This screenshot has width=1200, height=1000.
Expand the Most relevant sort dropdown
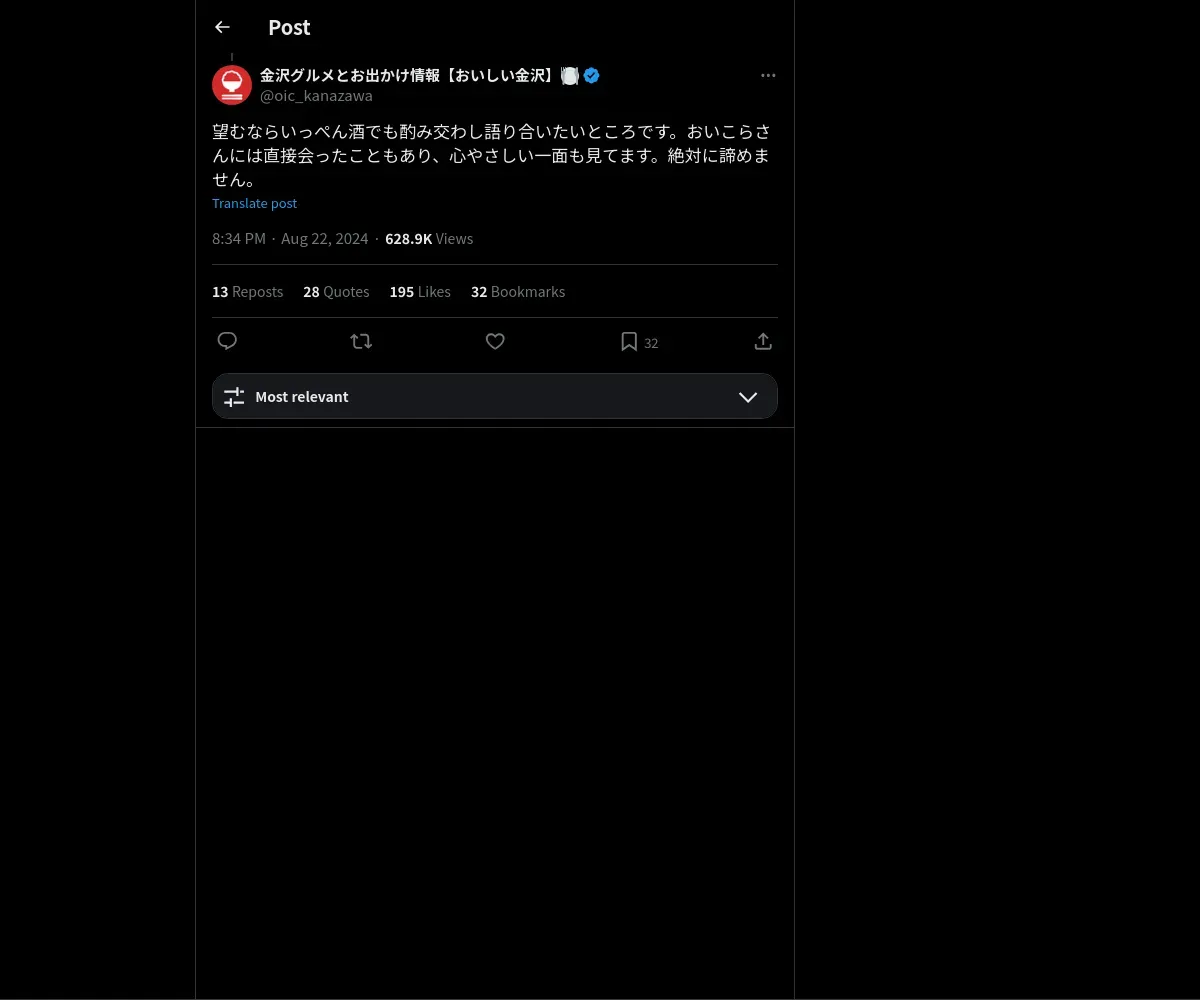(x=495, y=396)
